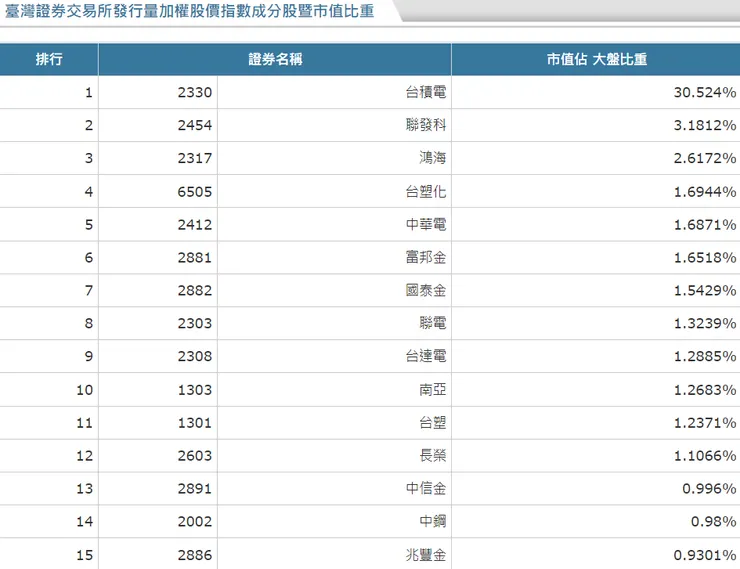Select rank number 15

tap(84, 555)
